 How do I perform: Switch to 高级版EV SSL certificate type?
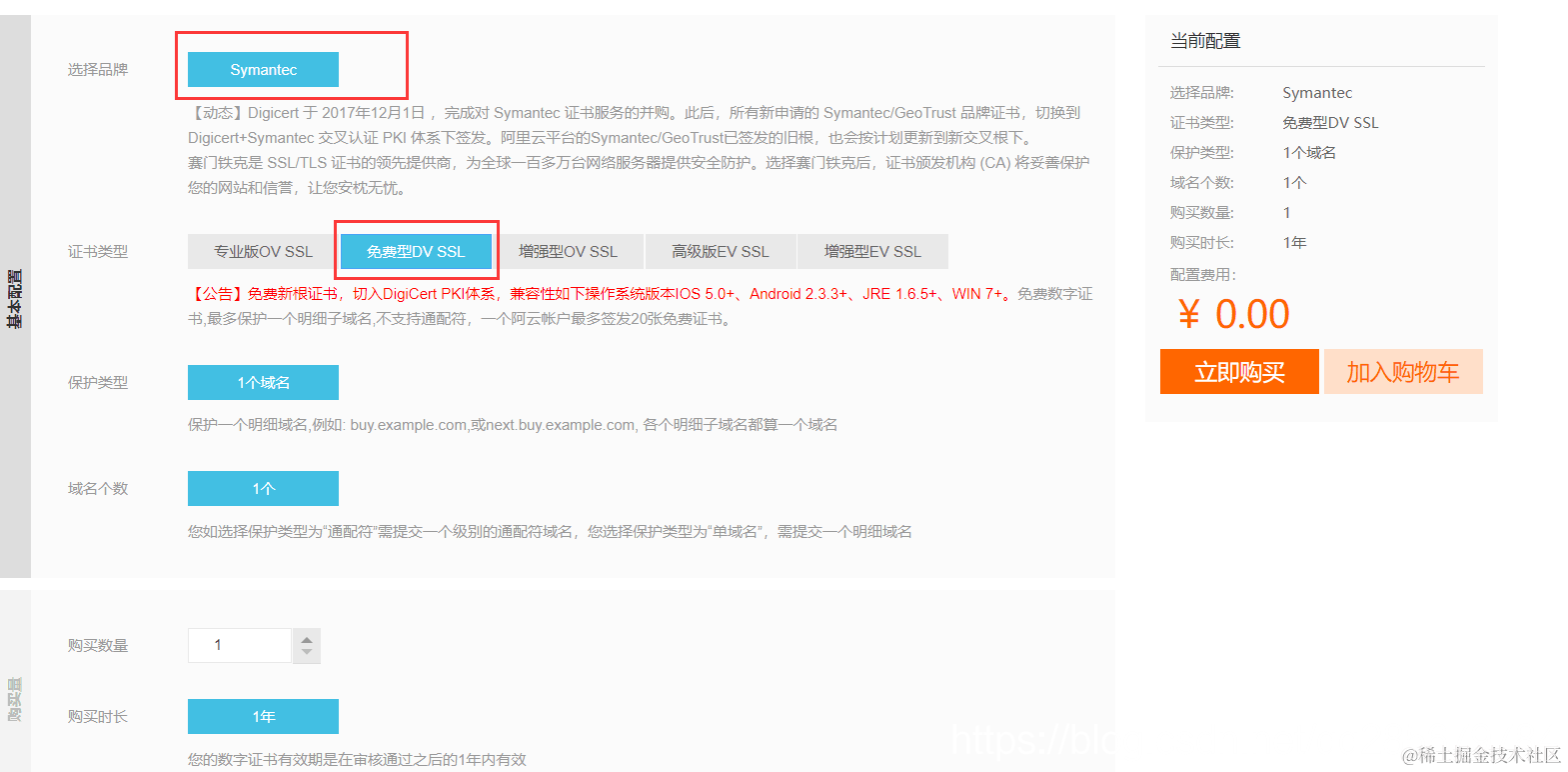pos(721,252)
